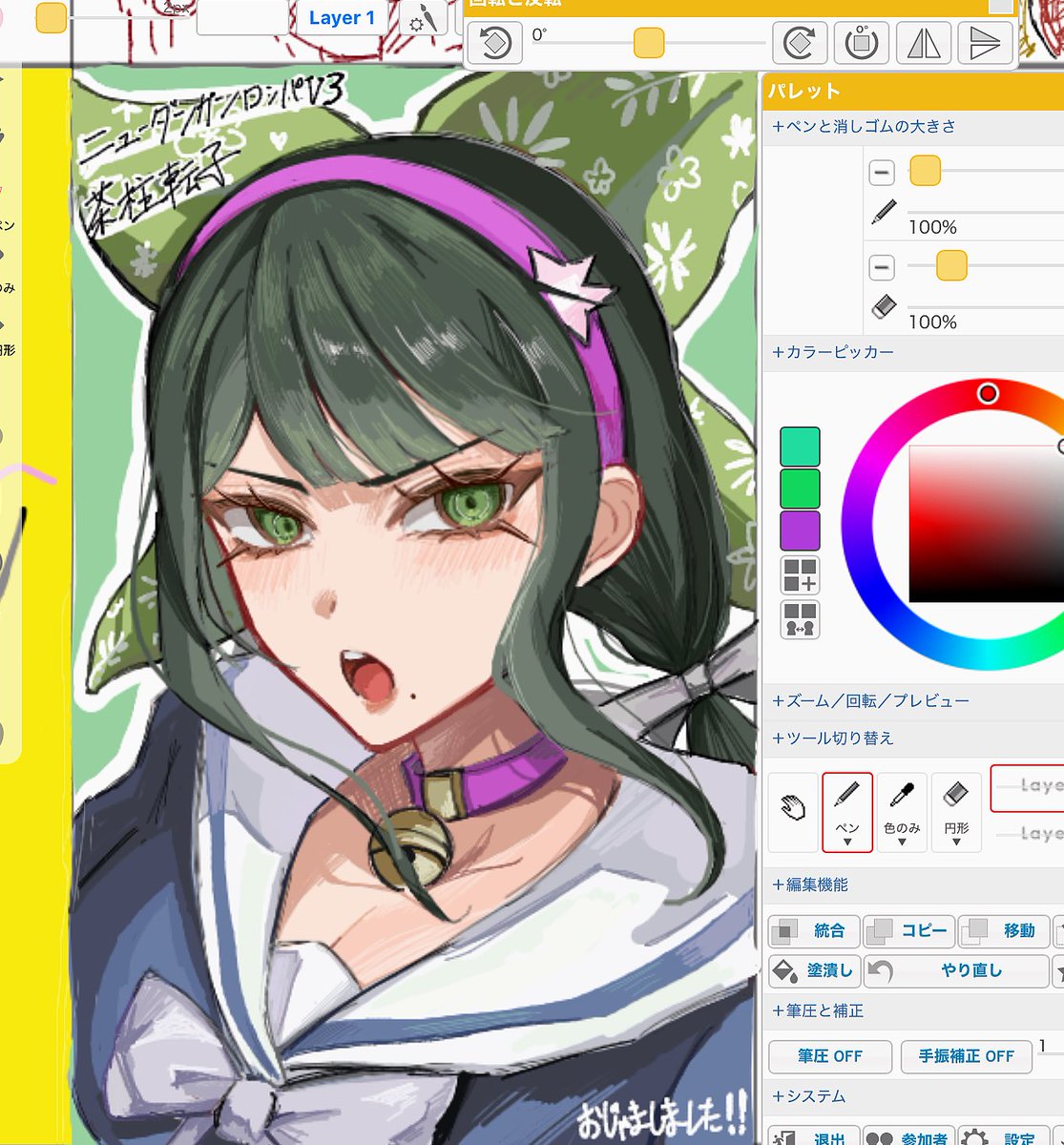Image resolution: width=1064 pixels, height=1145 pixels.
Task: Collapse the 筆圧と補正 section
Action: point(817,1010)
